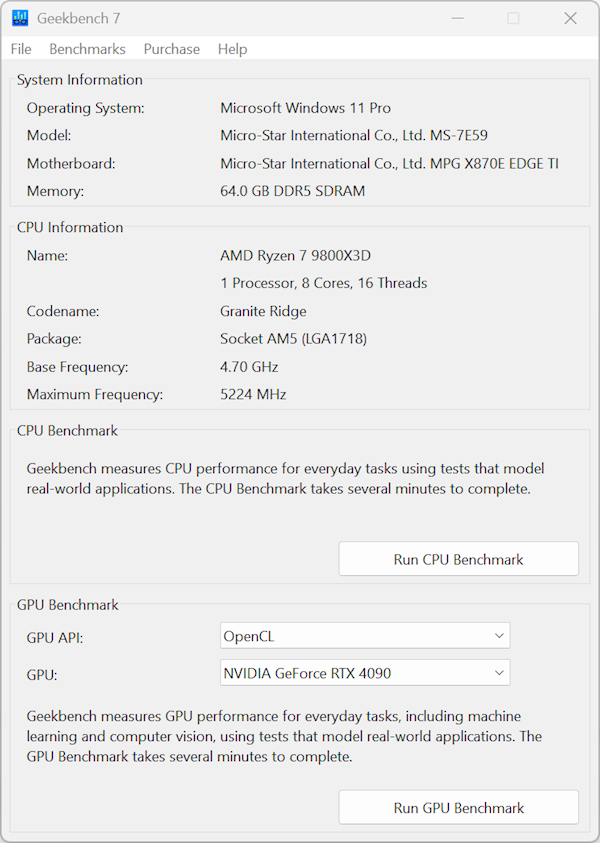Expand the GPU API dropdown showing OpenCL
The height and width of the screenshot is (843, 600).
pos(365,636)
